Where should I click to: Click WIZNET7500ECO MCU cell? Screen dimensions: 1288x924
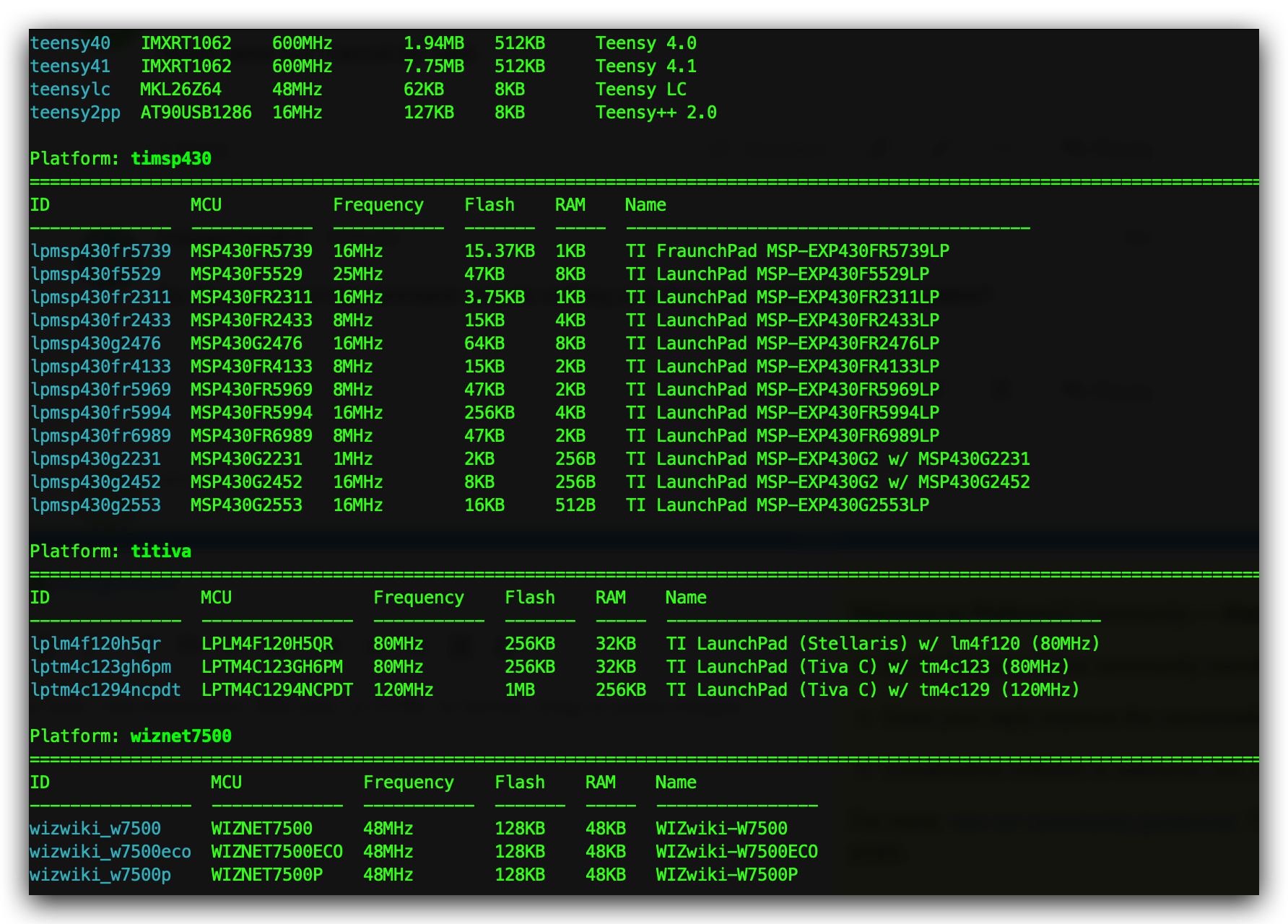[277, 852]
